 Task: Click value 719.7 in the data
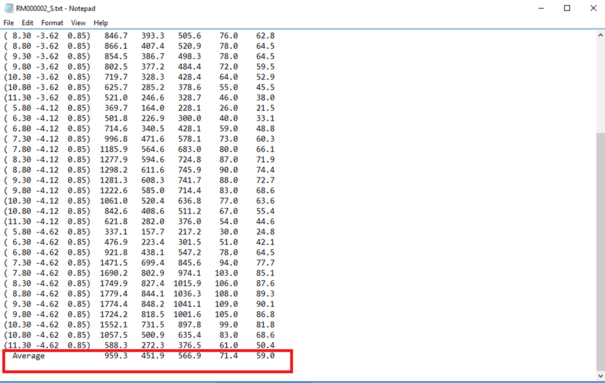tap(116, 77)
